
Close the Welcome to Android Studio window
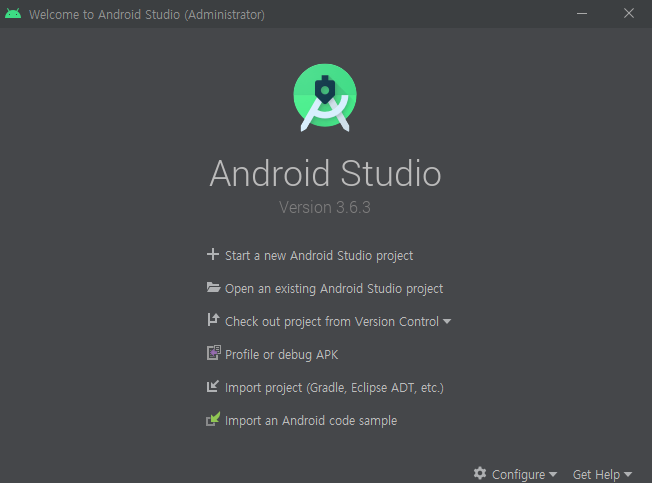pyautogui.click(x=629, y=13)
